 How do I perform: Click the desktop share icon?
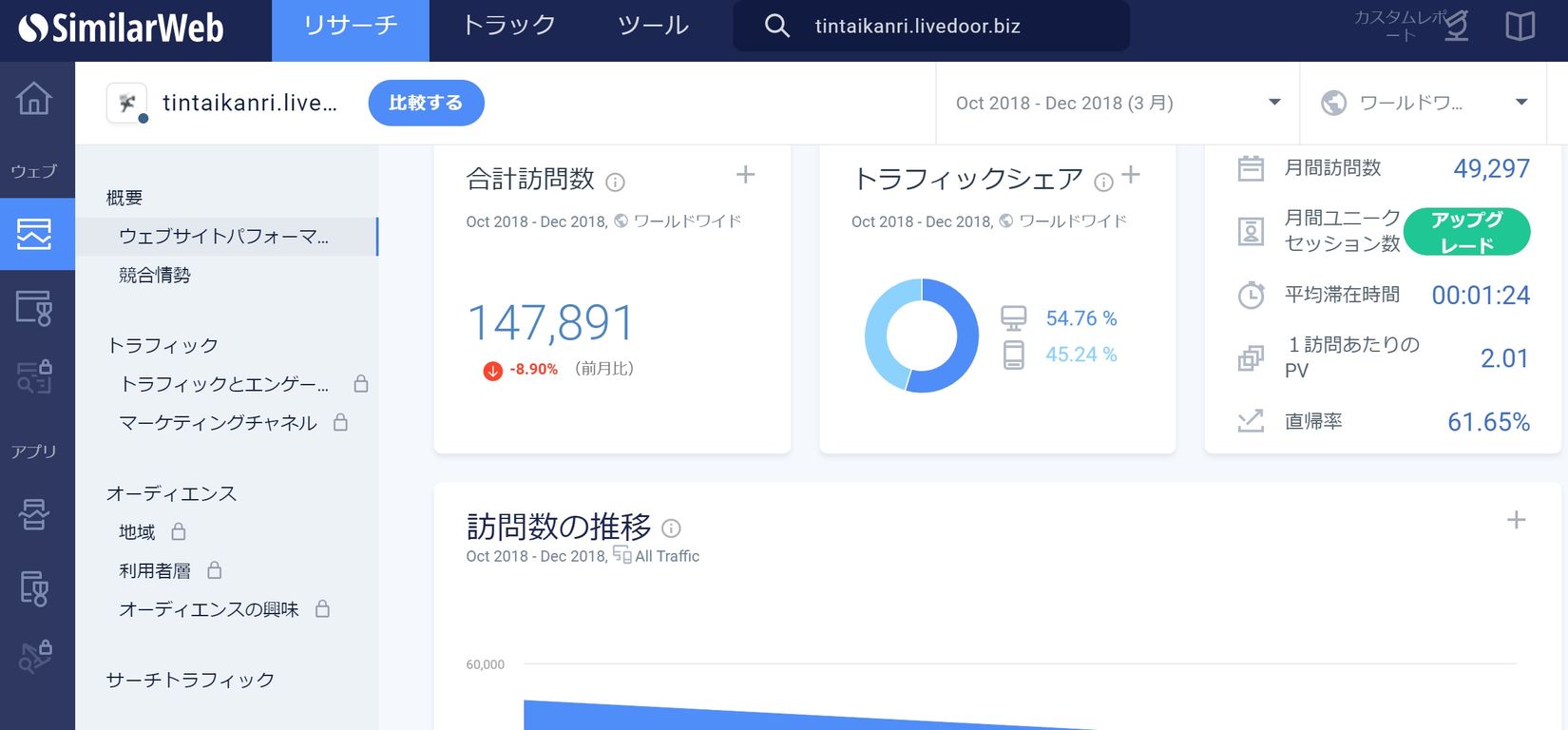(1014, 317)
